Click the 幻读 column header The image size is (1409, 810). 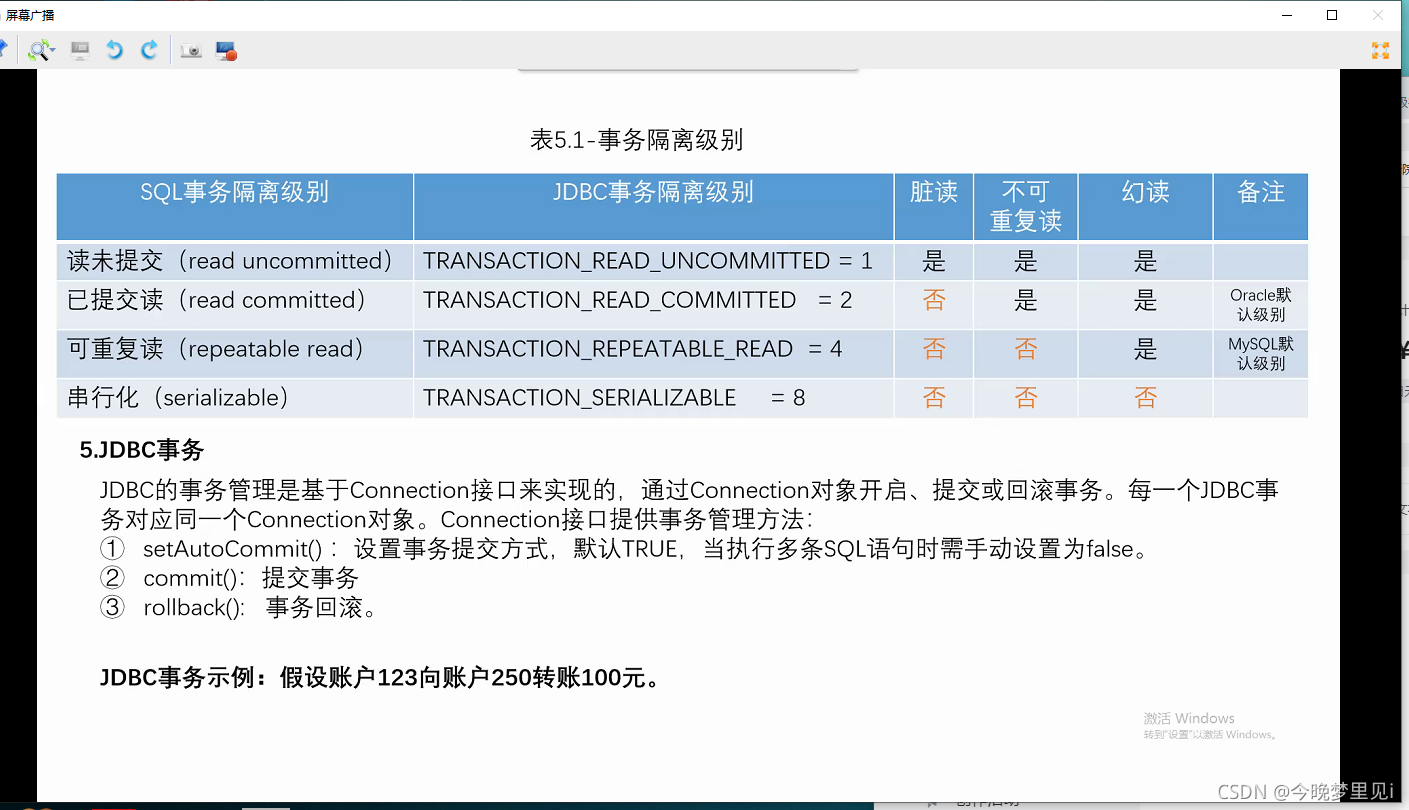pos(1146,207)
